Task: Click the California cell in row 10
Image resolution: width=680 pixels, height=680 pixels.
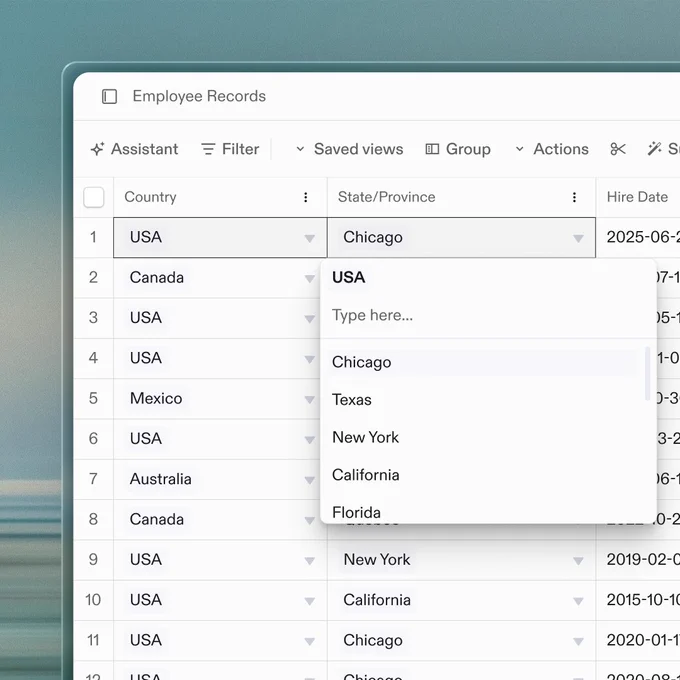Action: [461, 600]
